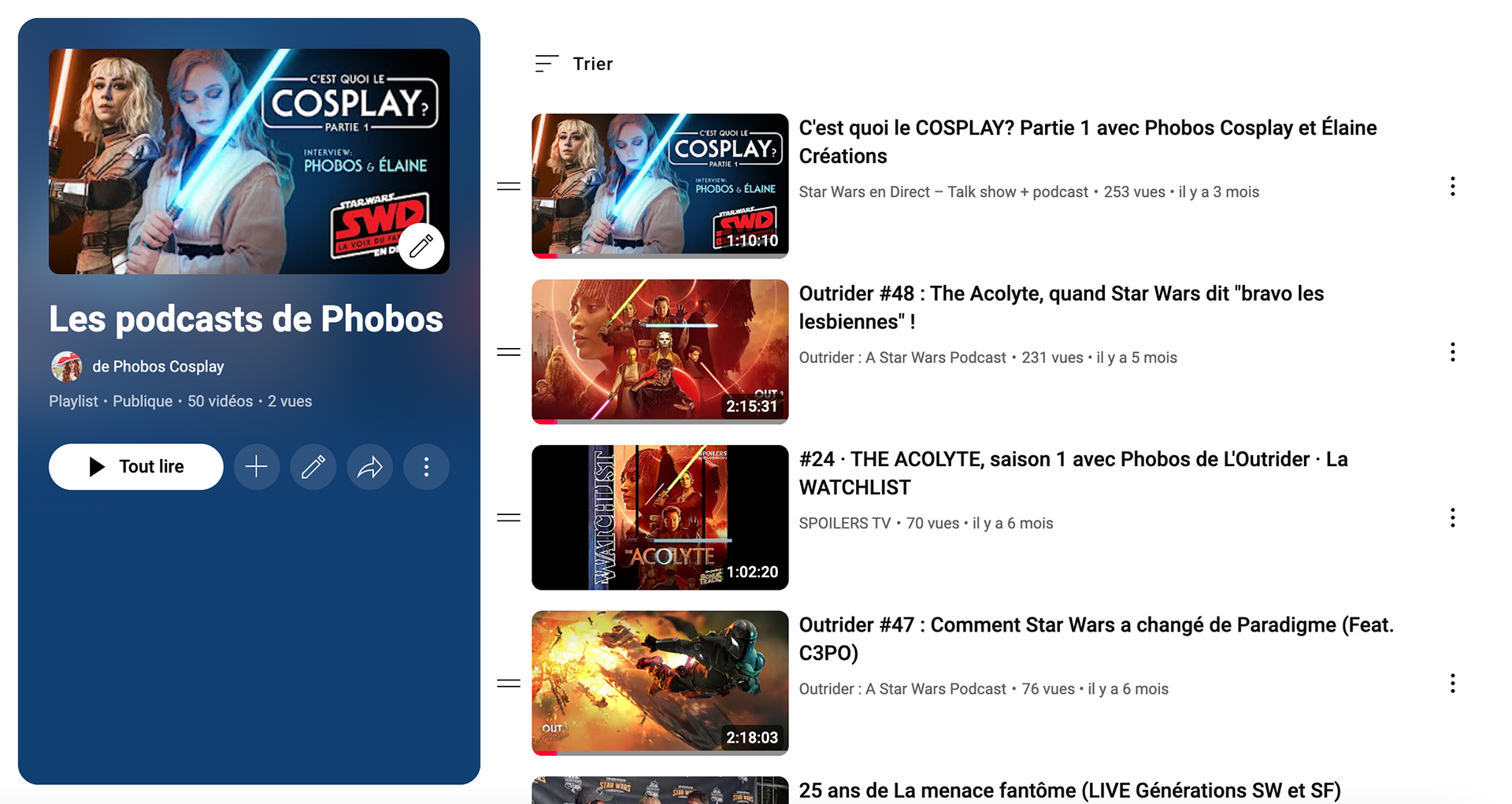1512x804 pixels.
Task: Open video title 25 ans de La menace fantôme
Action: [1069, 791]
